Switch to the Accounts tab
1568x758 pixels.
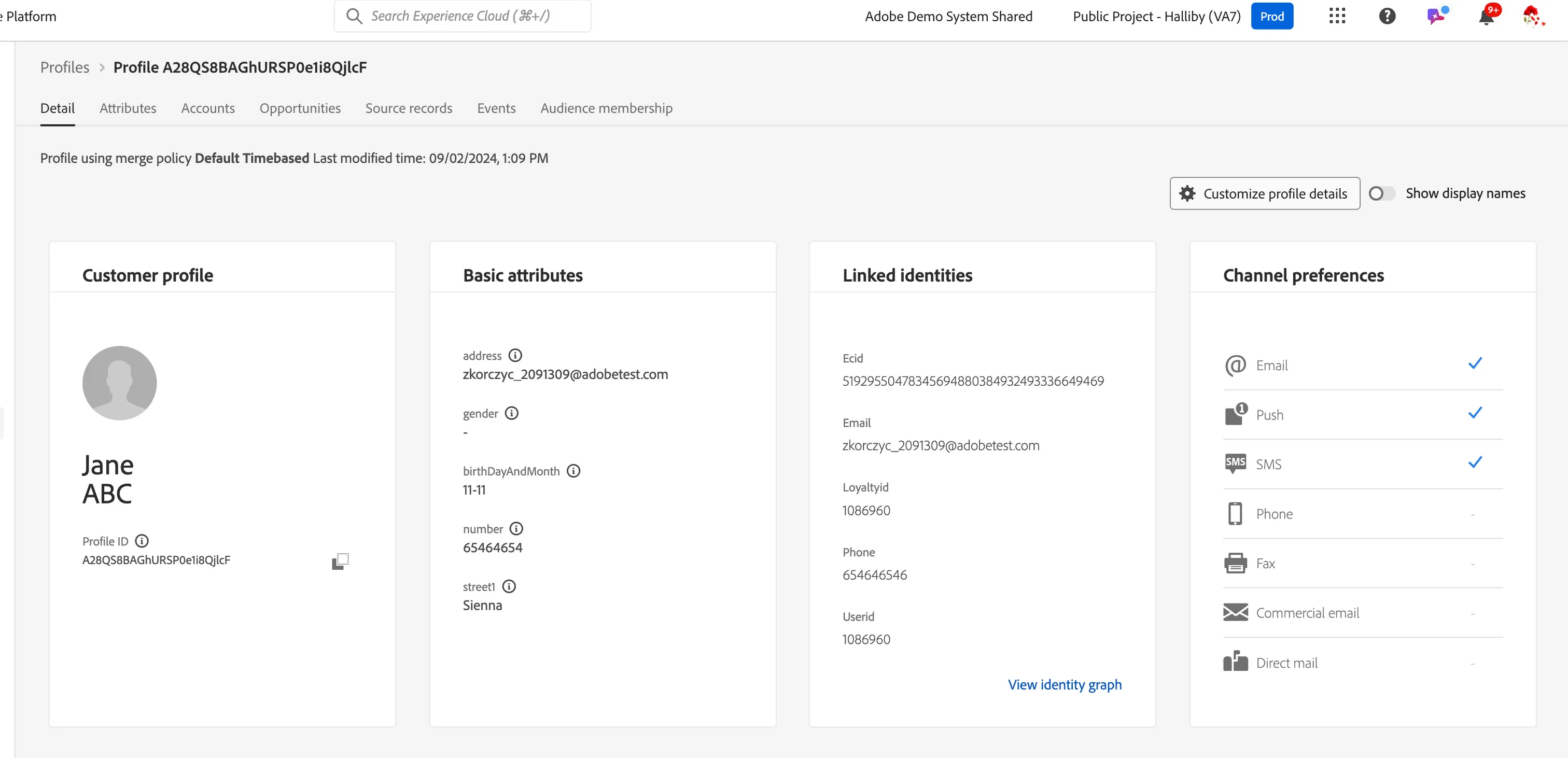pos(207,108)
